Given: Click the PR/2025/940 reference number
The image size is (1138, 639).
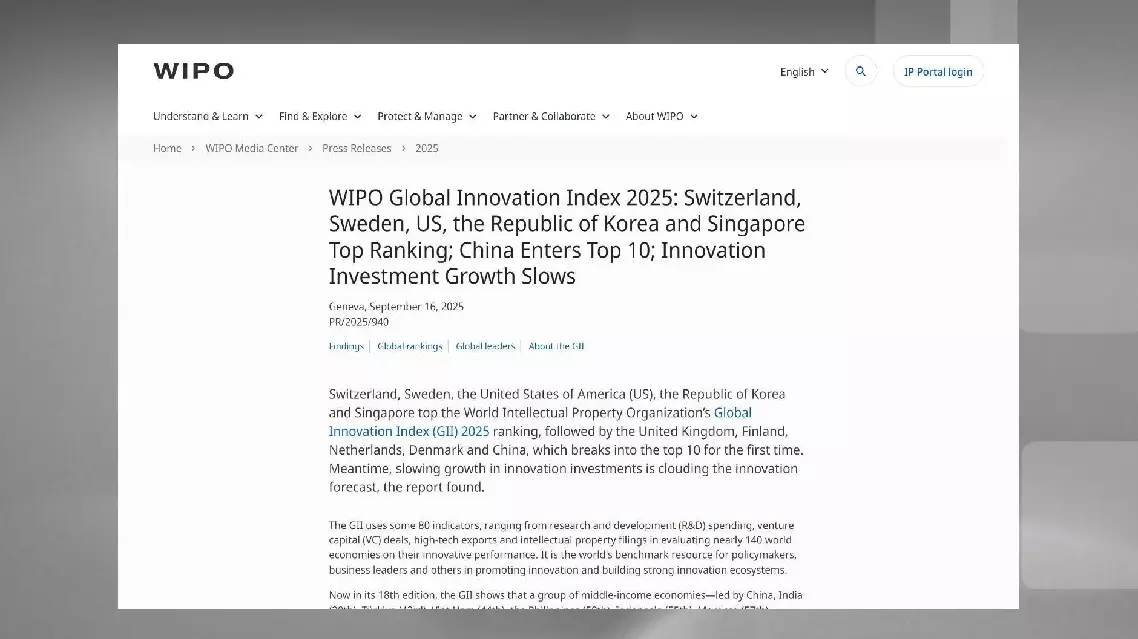Looking at the screenshot, I should pyautogui.click(x=359, y=322).
